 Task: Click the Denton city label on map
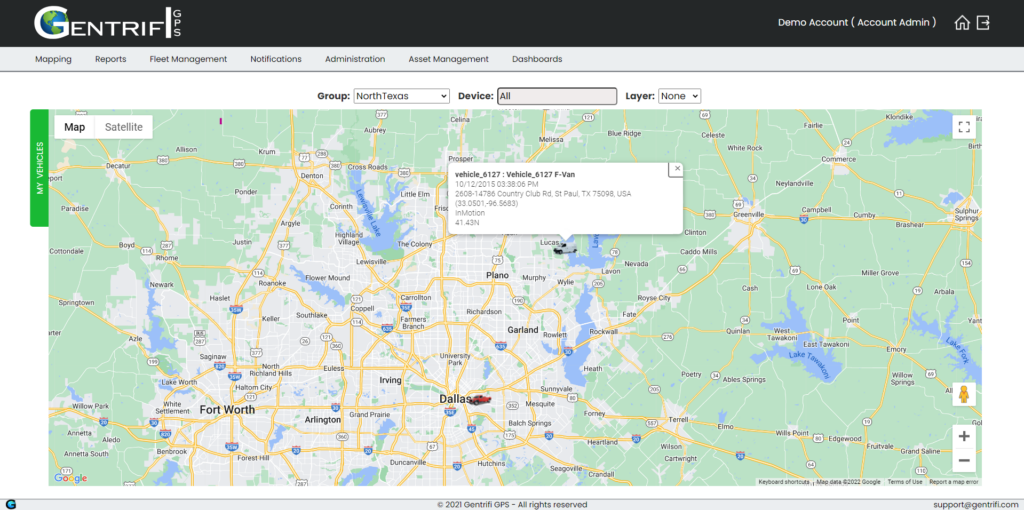click(312, 176)
